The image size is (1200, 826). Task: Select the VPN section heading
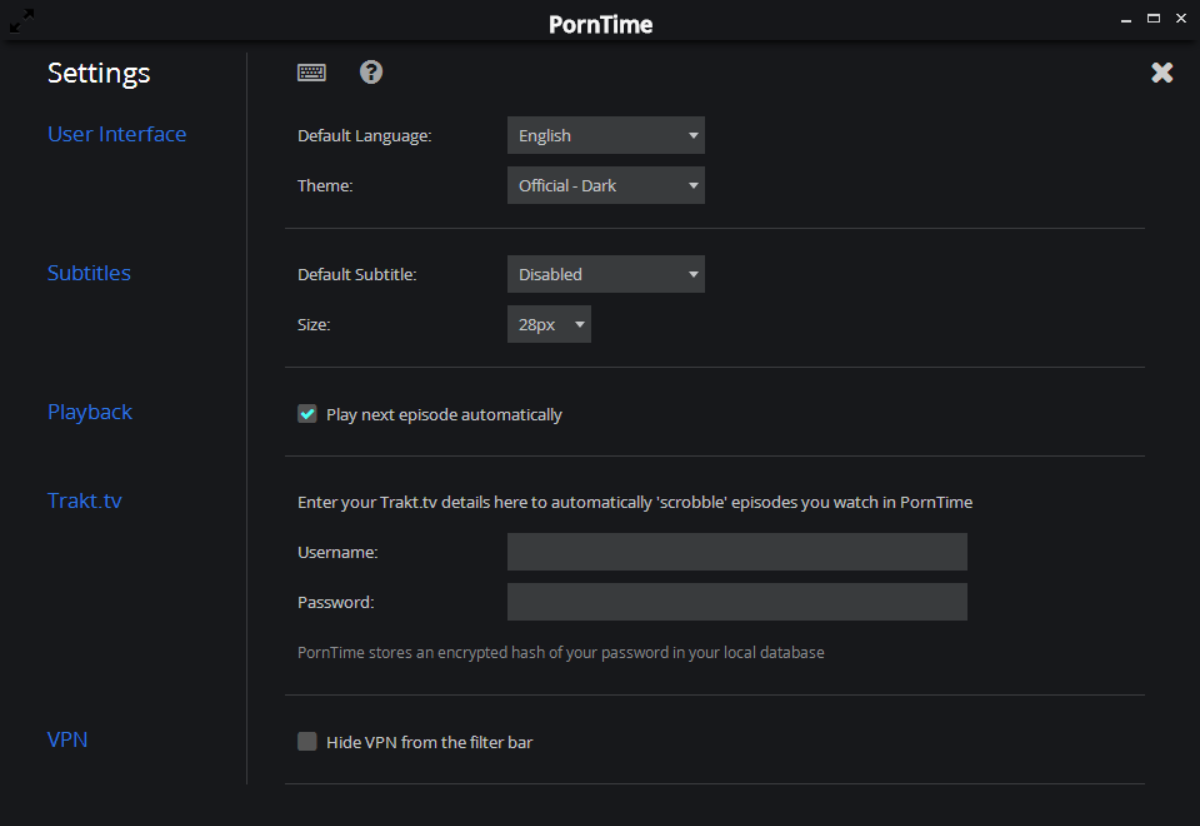68,739
